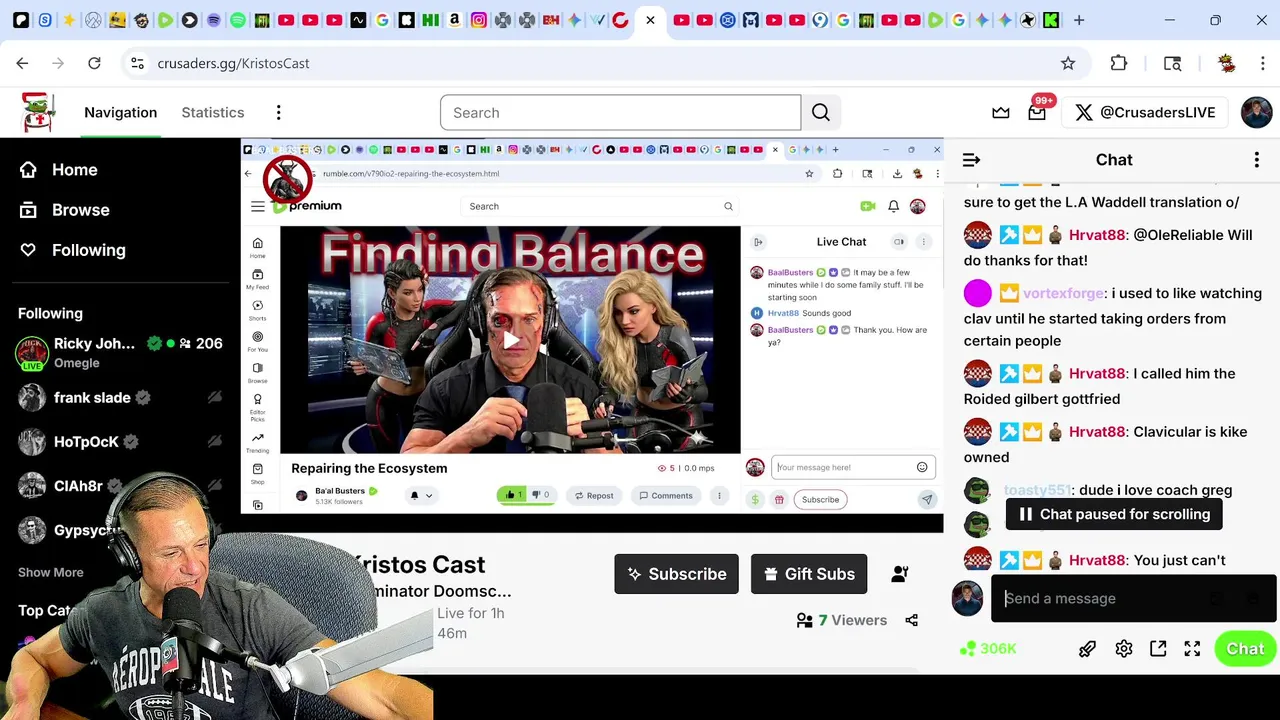Open Ricky Joh... live channel

(120, 352)
